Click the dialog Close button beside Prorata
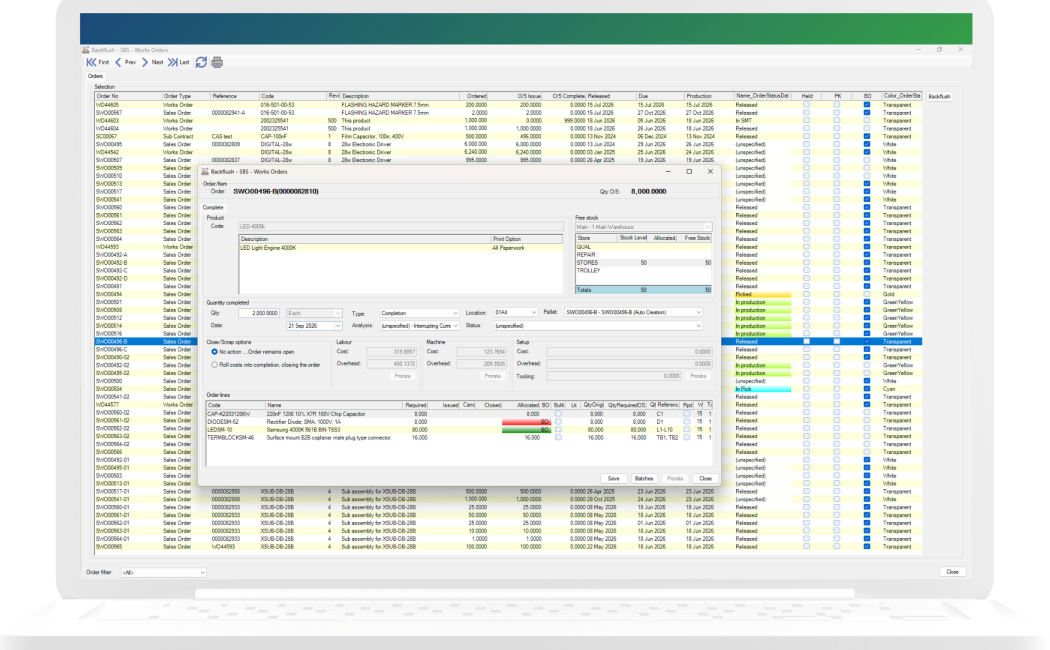The height and width of the screenshot is (650, 1050). (x=706, y=479)
